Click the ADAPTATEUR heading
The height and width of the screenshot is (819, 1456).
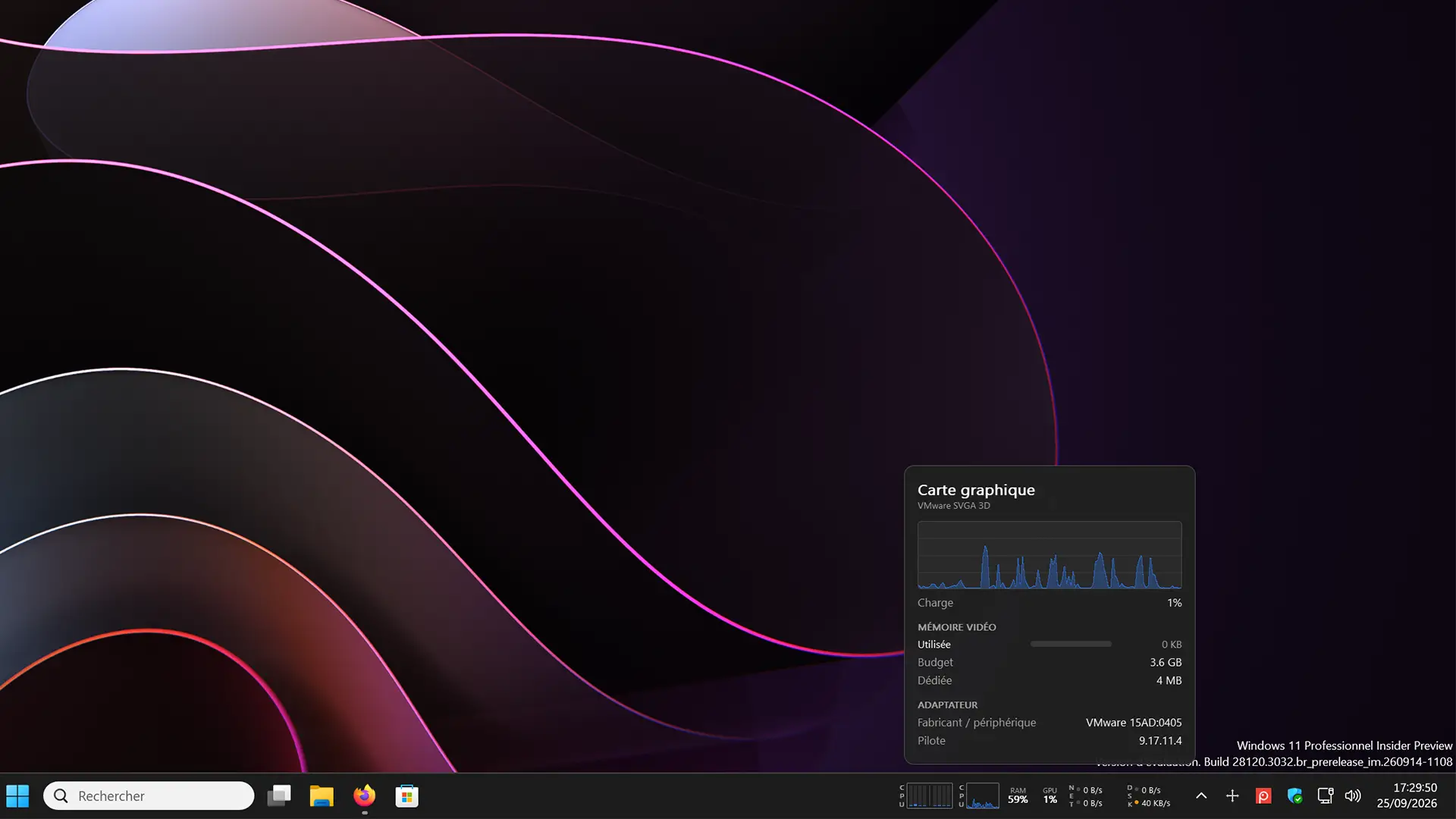coord(947,705)
